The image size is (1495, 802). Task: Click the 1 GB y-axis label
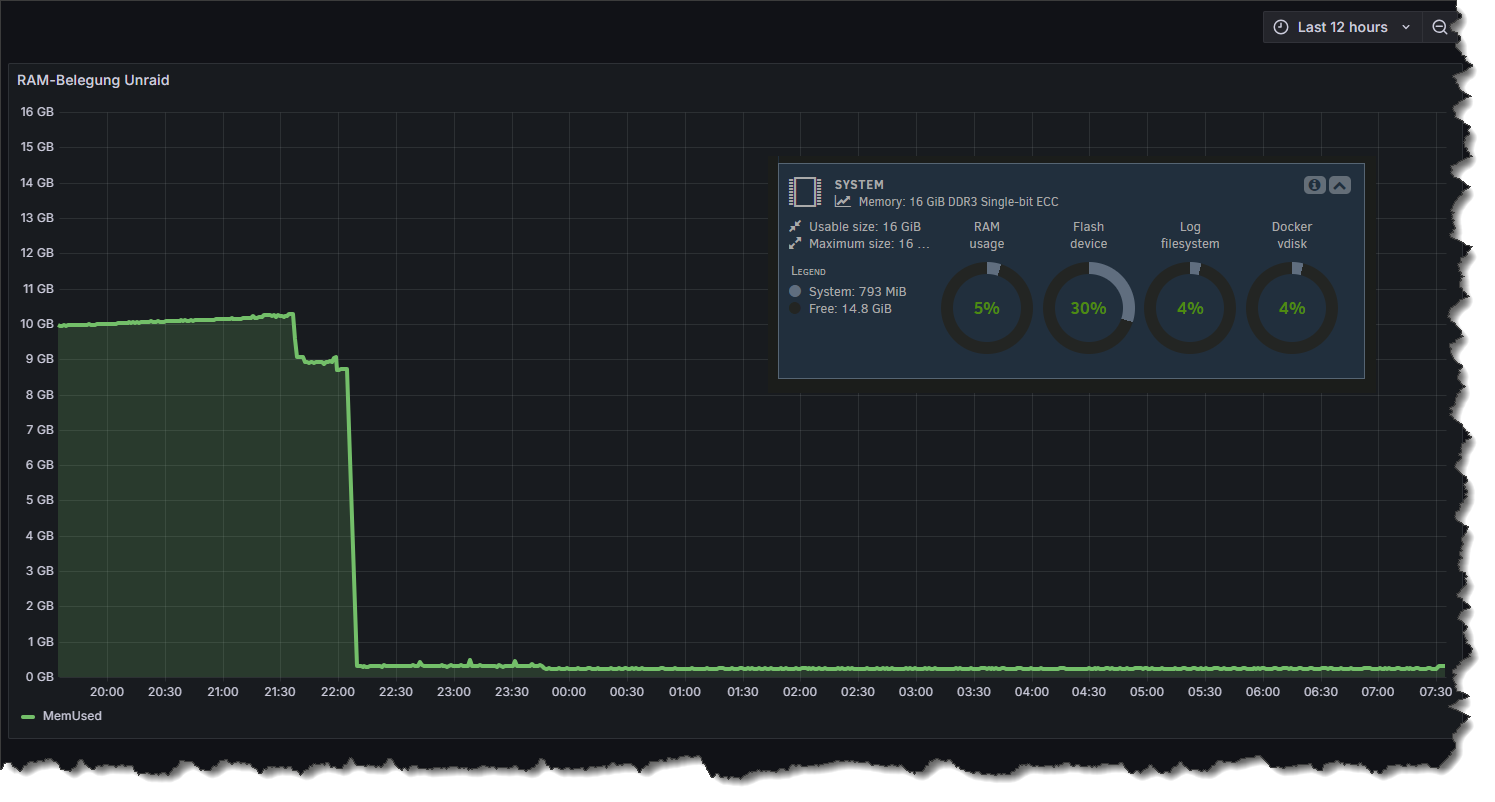point(40,642)
